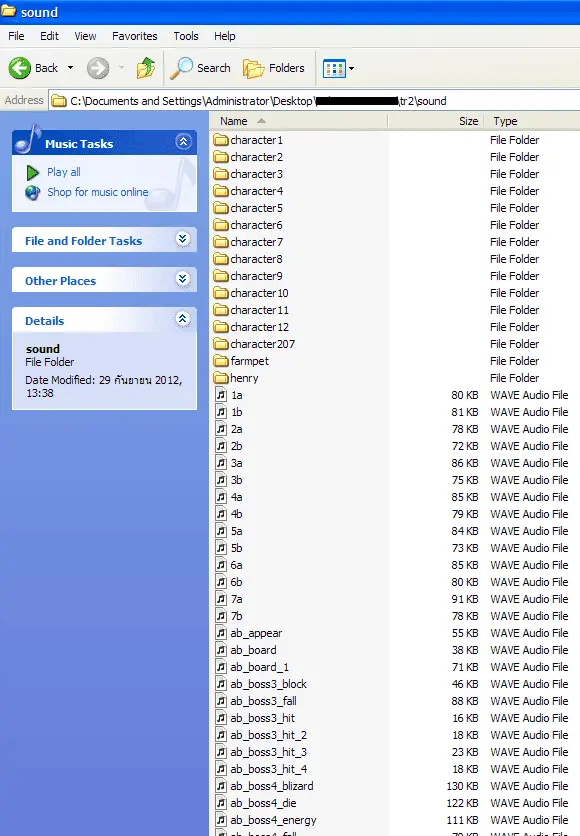Expand the Other Places panel

pos(183,279)
